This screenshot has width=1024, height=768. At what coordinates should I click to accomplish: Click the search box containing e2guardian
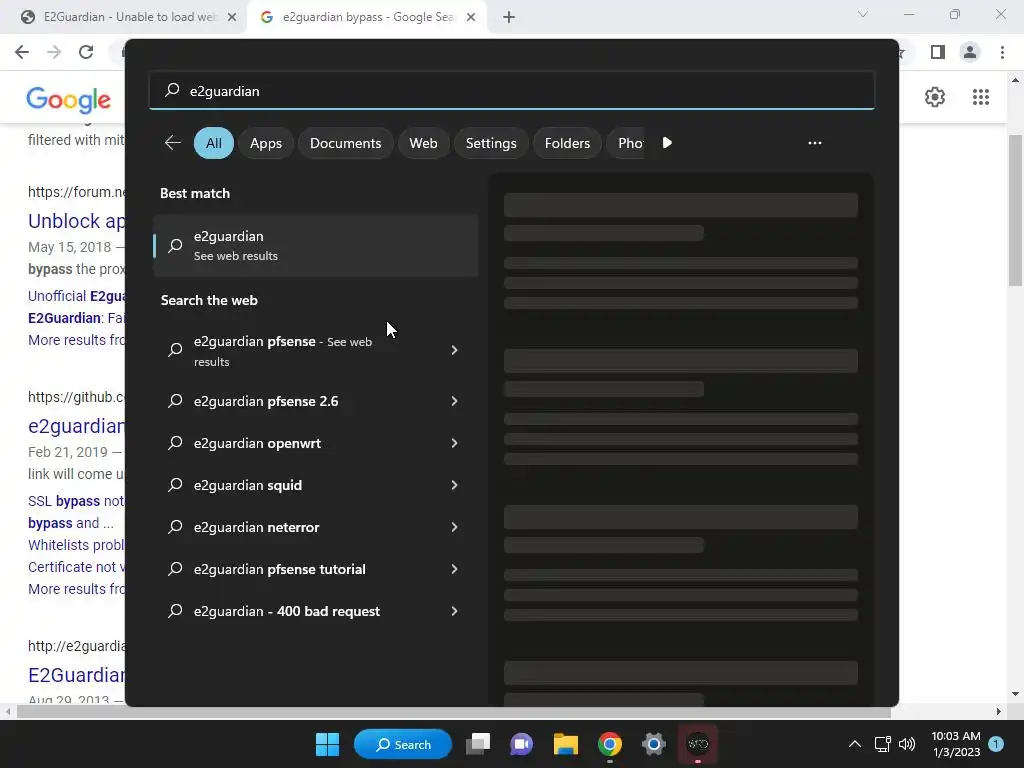pos(511,91)
